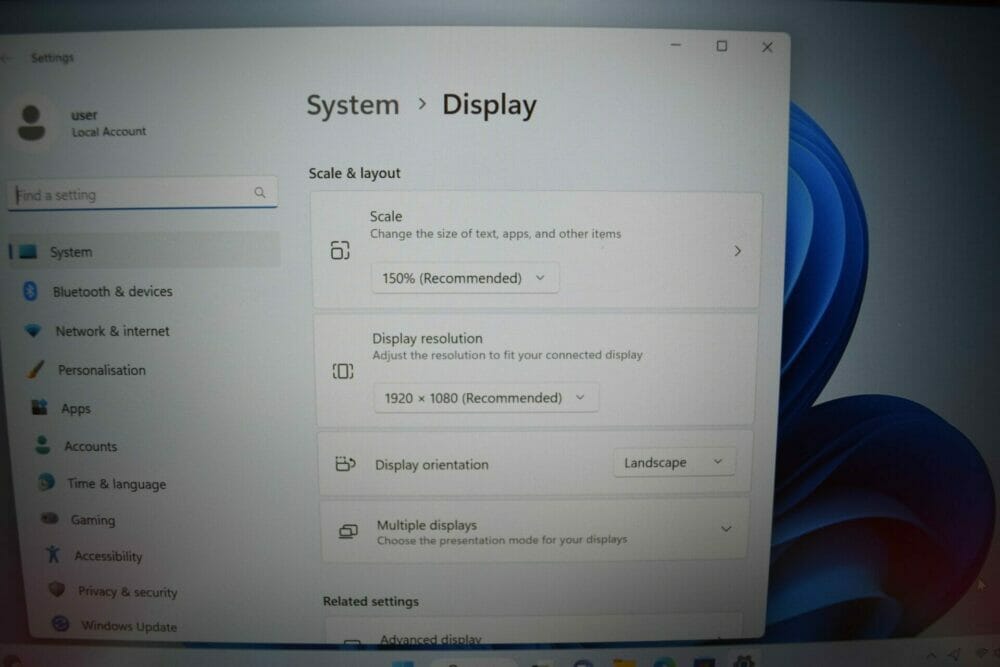Focus the Find a setting search box
Image resolution: width=1000 pixels, height=667 pixels.
[x=142, y=194]
